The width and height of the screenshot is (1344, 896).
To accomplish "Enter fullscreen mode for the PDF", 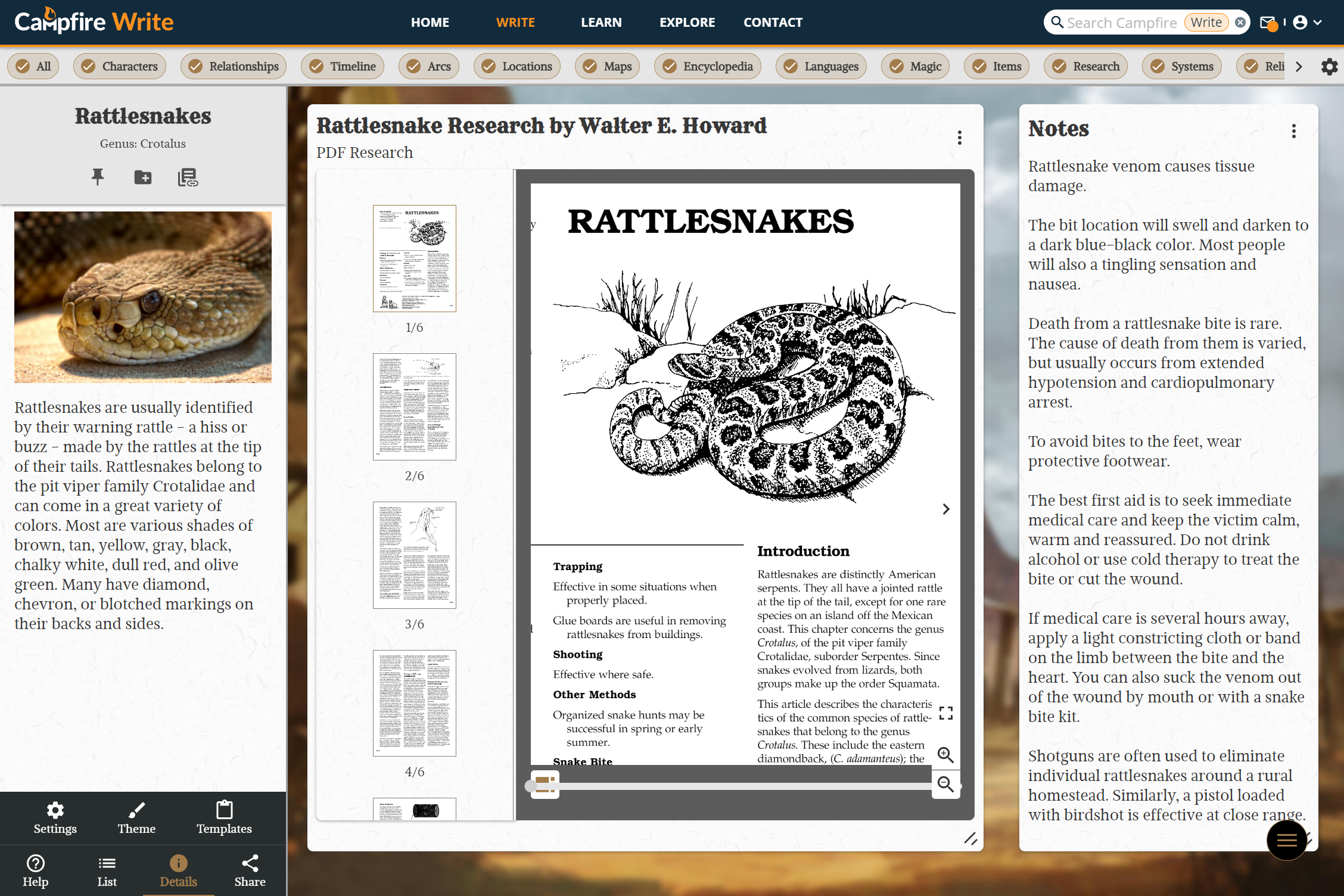I will [x=945, y=713].
